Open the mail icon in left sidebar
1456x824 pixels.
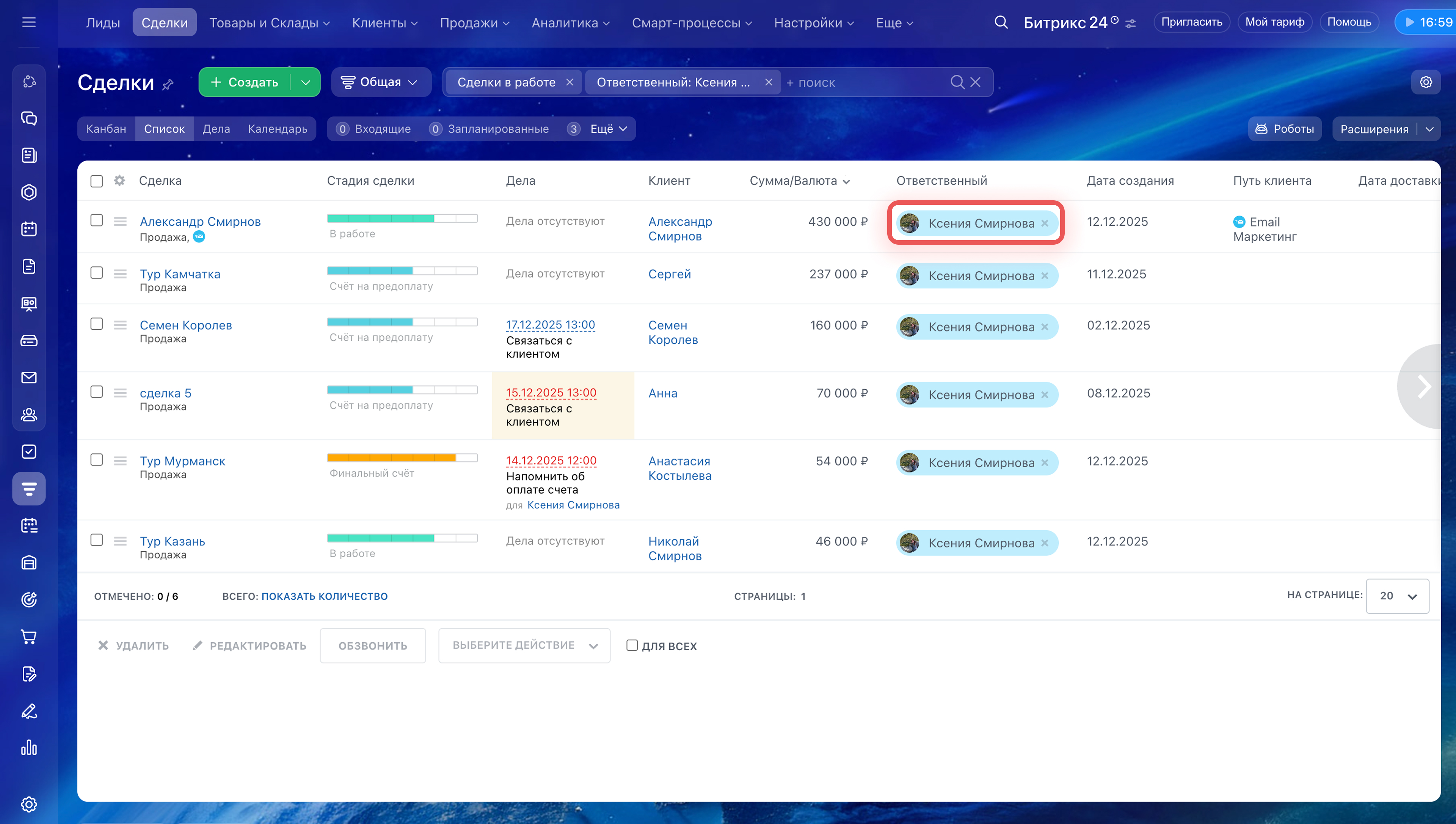pos(29,377)
